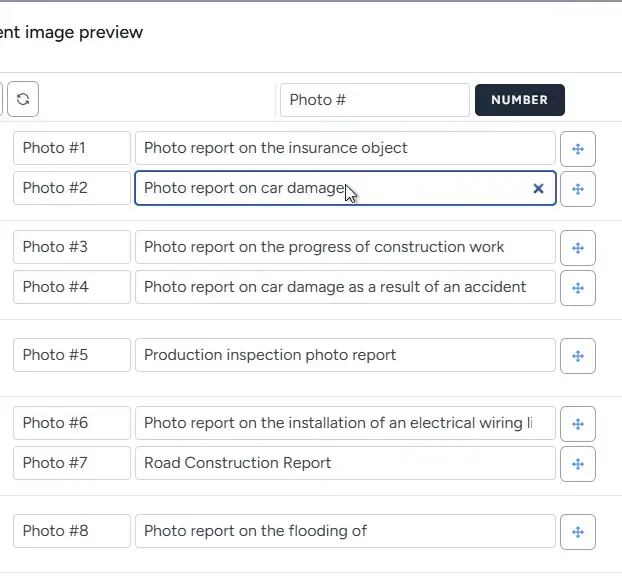This screenshot has height=584, width=622.
Task: Click the move handle for Photo #8
Action: [578, 532]
